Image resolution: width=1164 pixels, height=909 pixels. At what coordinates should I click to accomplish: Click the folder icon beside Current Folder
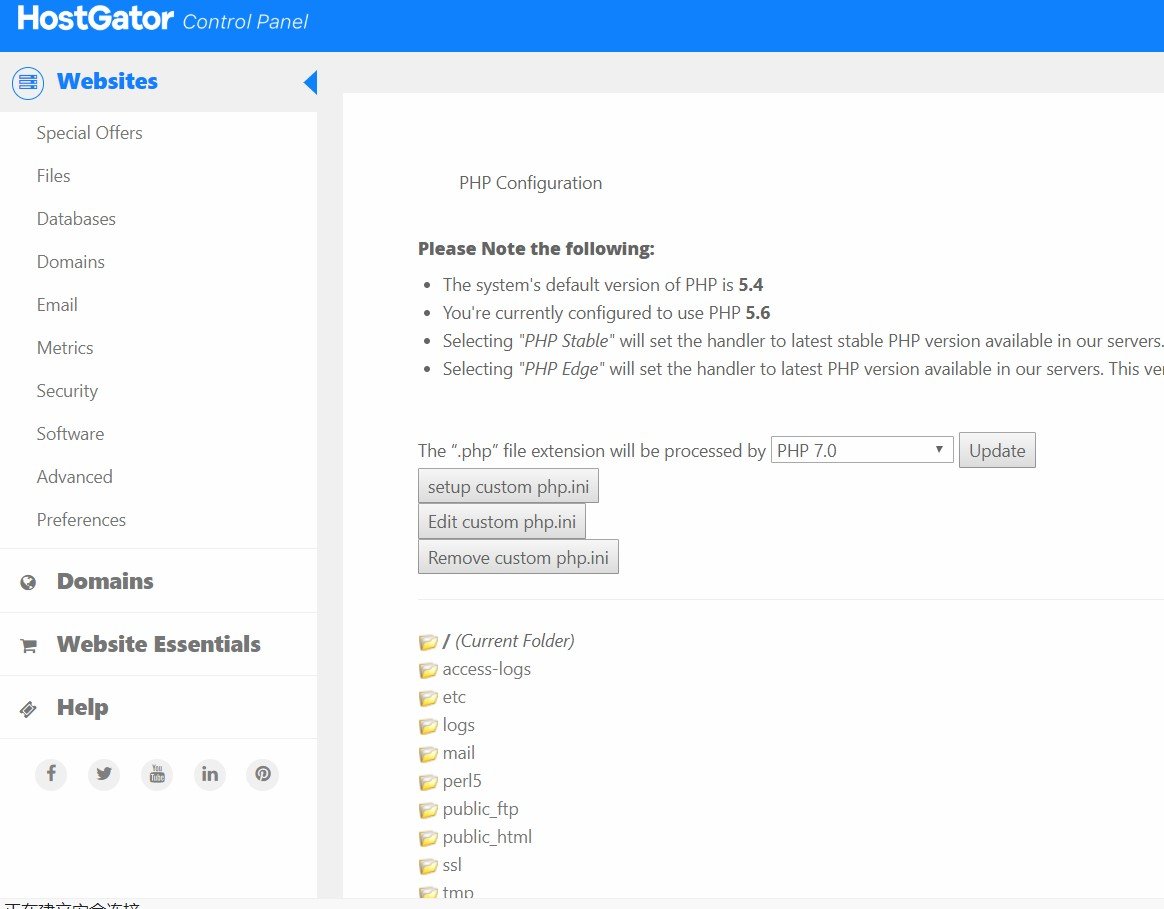click(x=428, y=642)
